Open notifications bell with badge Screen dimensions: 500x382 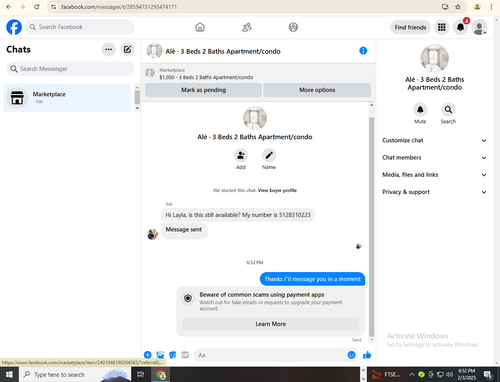click(461, 27)
